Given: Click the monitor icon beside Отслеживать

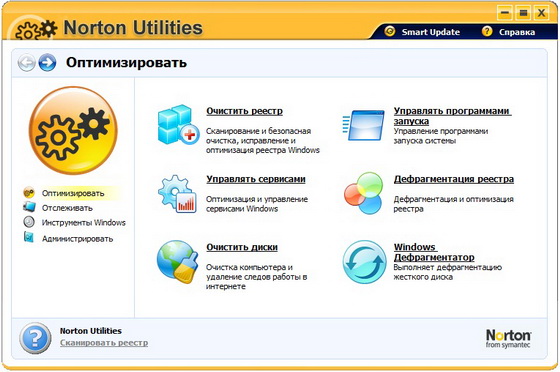Looking at the screenshot, I should pyautogui.click(x=29, y=207).
